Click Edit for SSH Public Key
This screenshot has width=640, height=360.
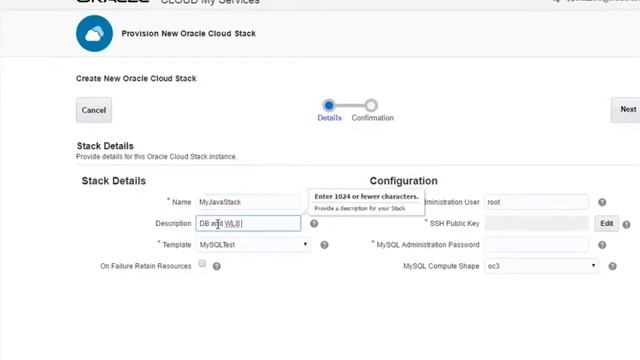tap(607, 224)
